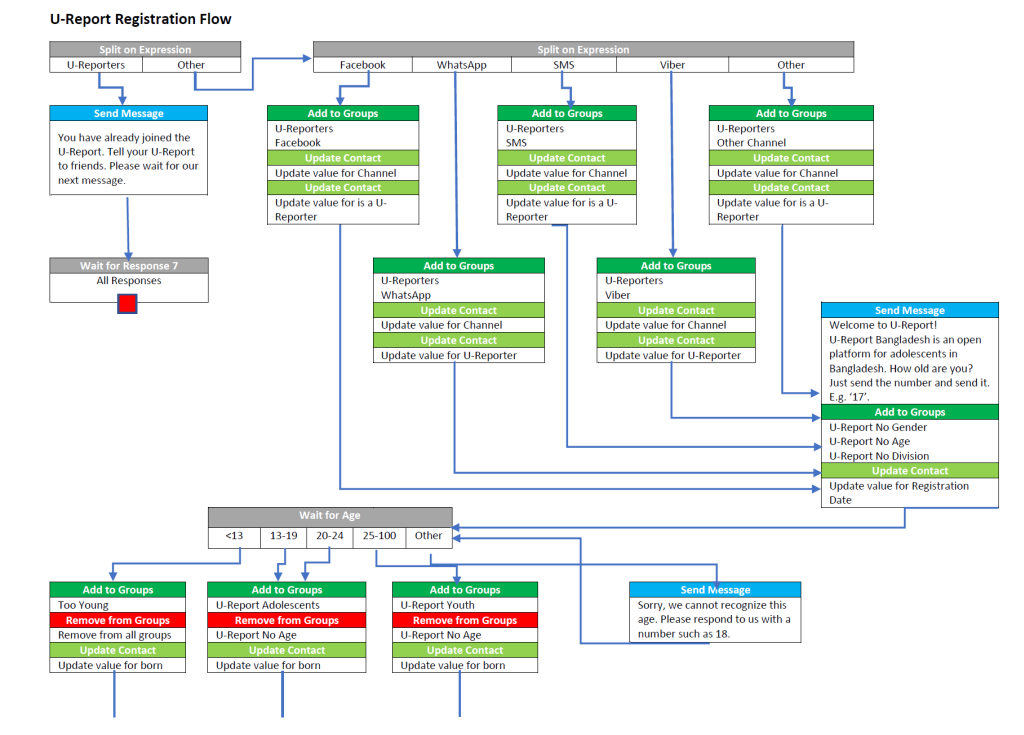Image resolution: width=1024 pixels, height=735 pixels.
Task: Select the "25-100" age cell
Action: [379, 536]
